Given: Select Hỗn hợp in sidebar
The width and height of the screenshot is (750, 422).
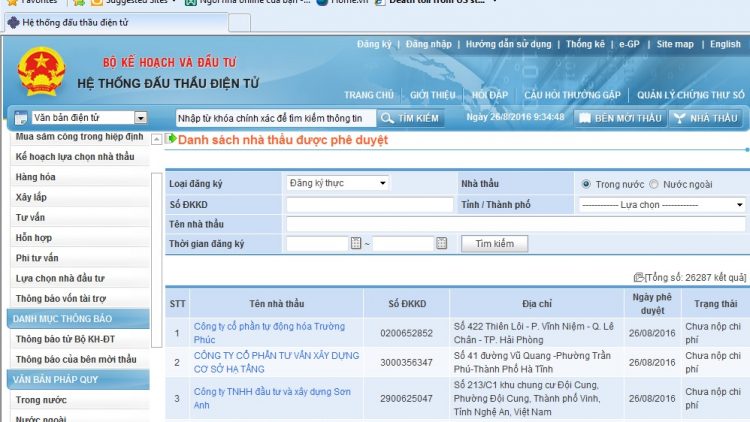Looking at the screenshot, I should (33, 238).
